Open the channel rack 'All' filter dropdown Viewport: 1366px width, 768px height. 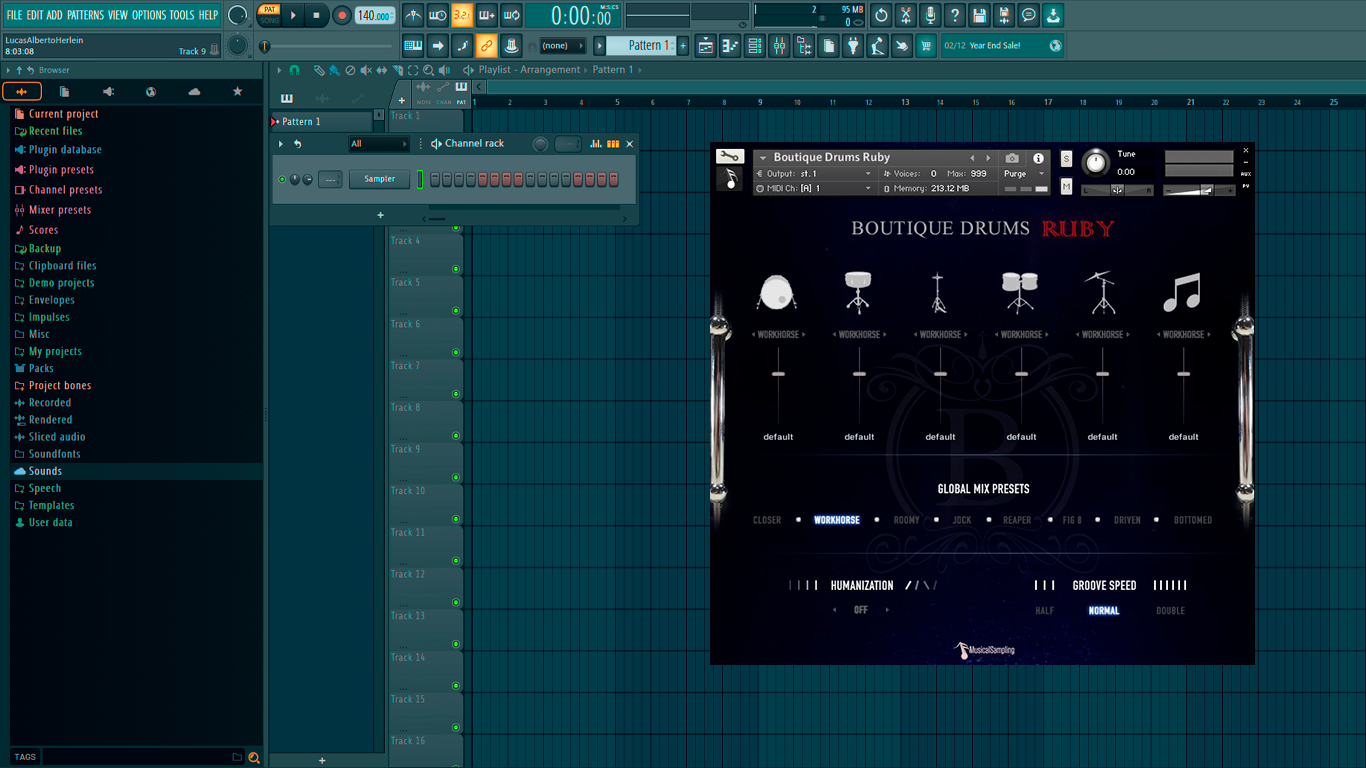tap(379, 144)
